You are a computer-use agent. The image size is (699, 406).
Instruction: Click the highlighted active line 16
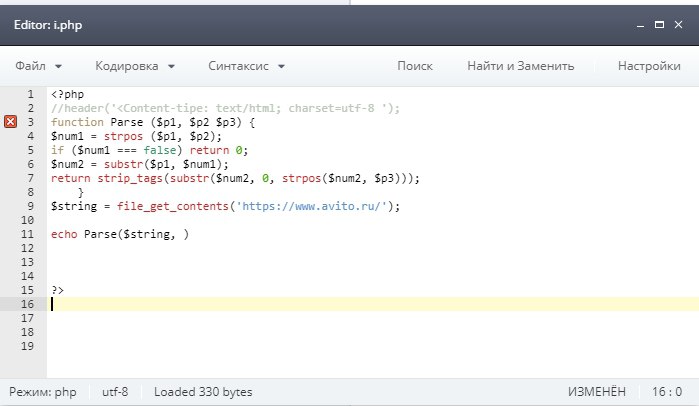pyautogui.click(x=373, y=304)
